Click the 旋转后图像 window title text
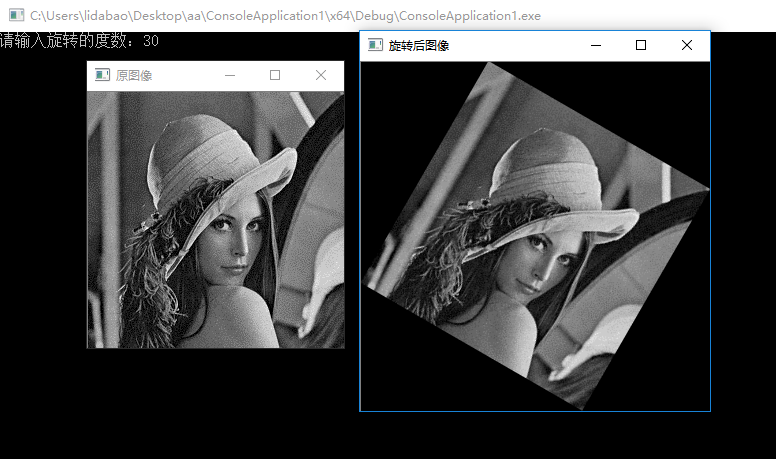Viewport: 776px width, 459px height. point(419,46)
